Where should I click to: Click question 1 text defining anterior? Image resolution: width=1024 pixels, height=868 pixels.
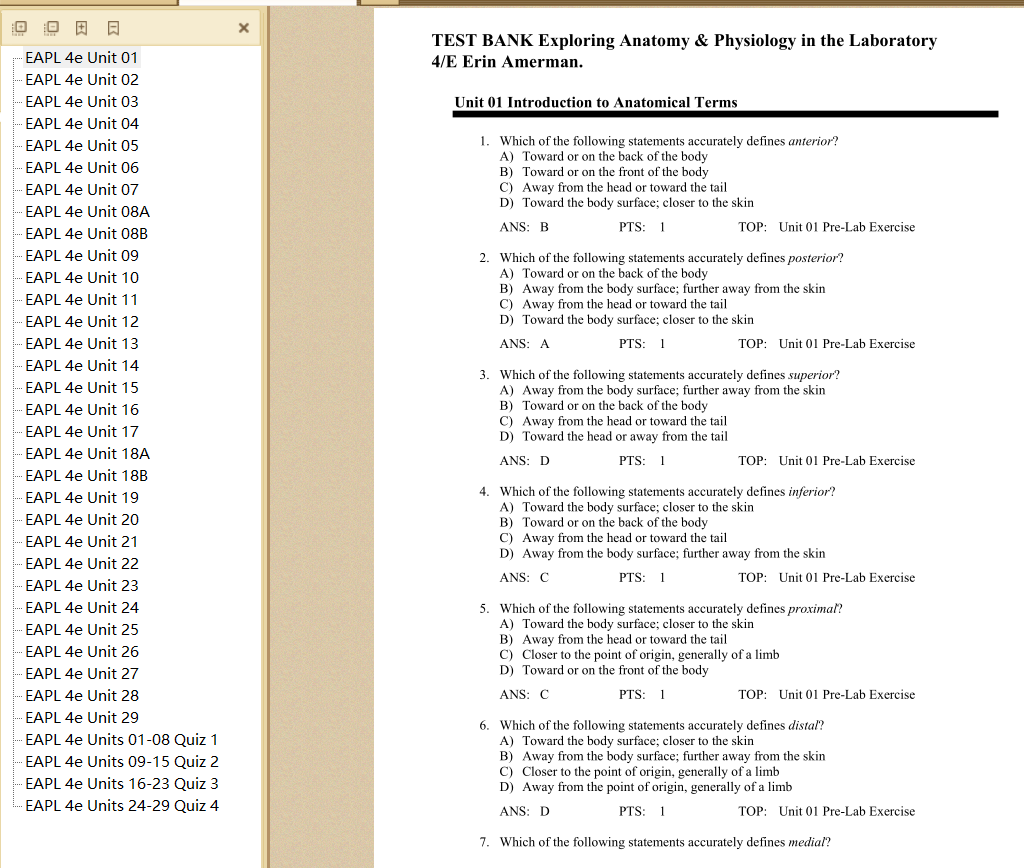669,141
